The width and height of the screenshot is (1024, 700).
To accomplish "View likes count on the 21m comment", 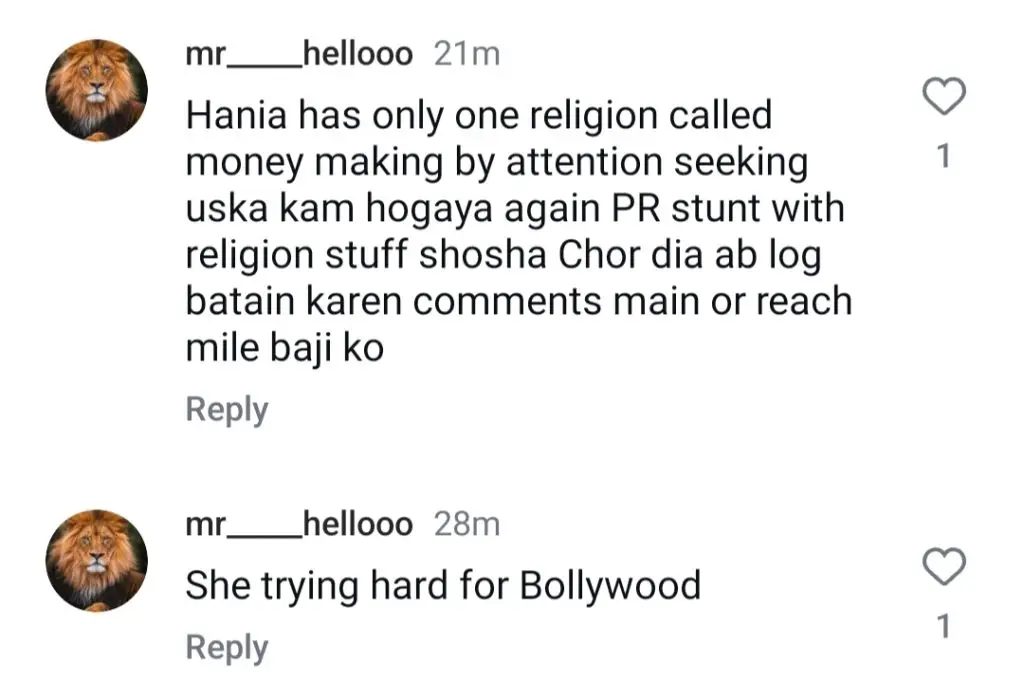I will (x=943, y=157).
